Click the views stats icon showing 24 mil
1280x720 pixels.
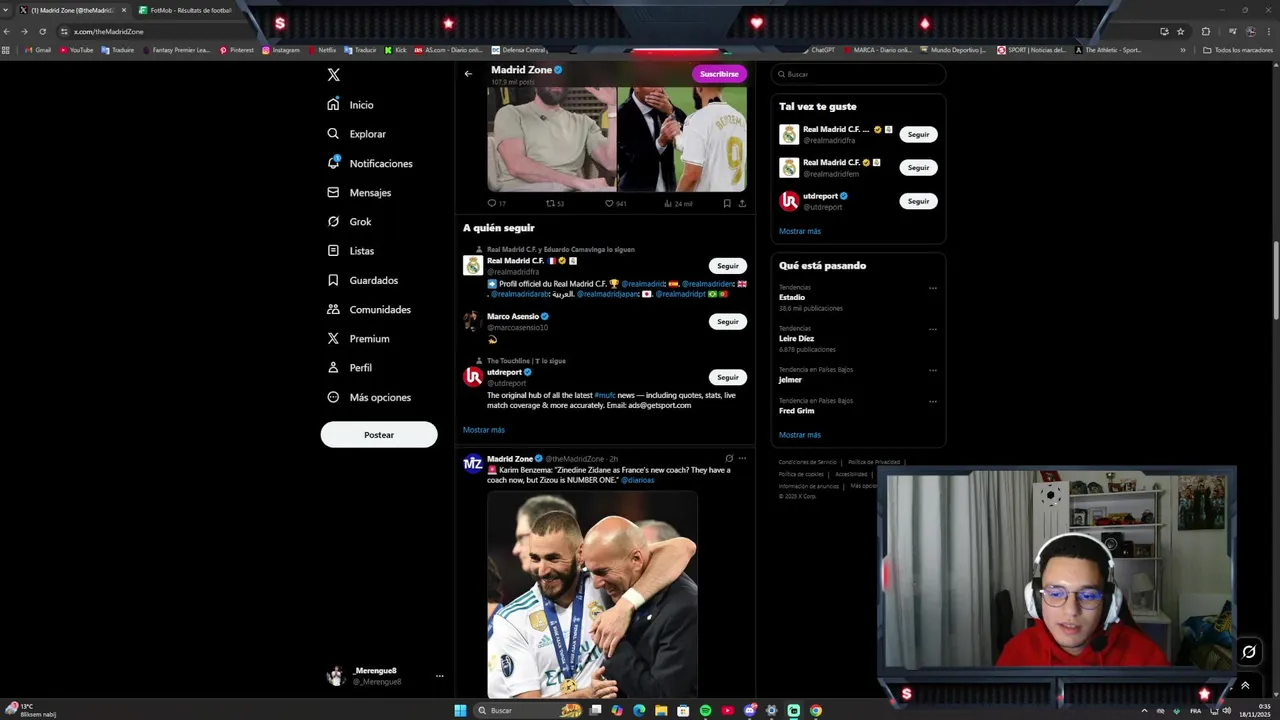tap(668, 203)
